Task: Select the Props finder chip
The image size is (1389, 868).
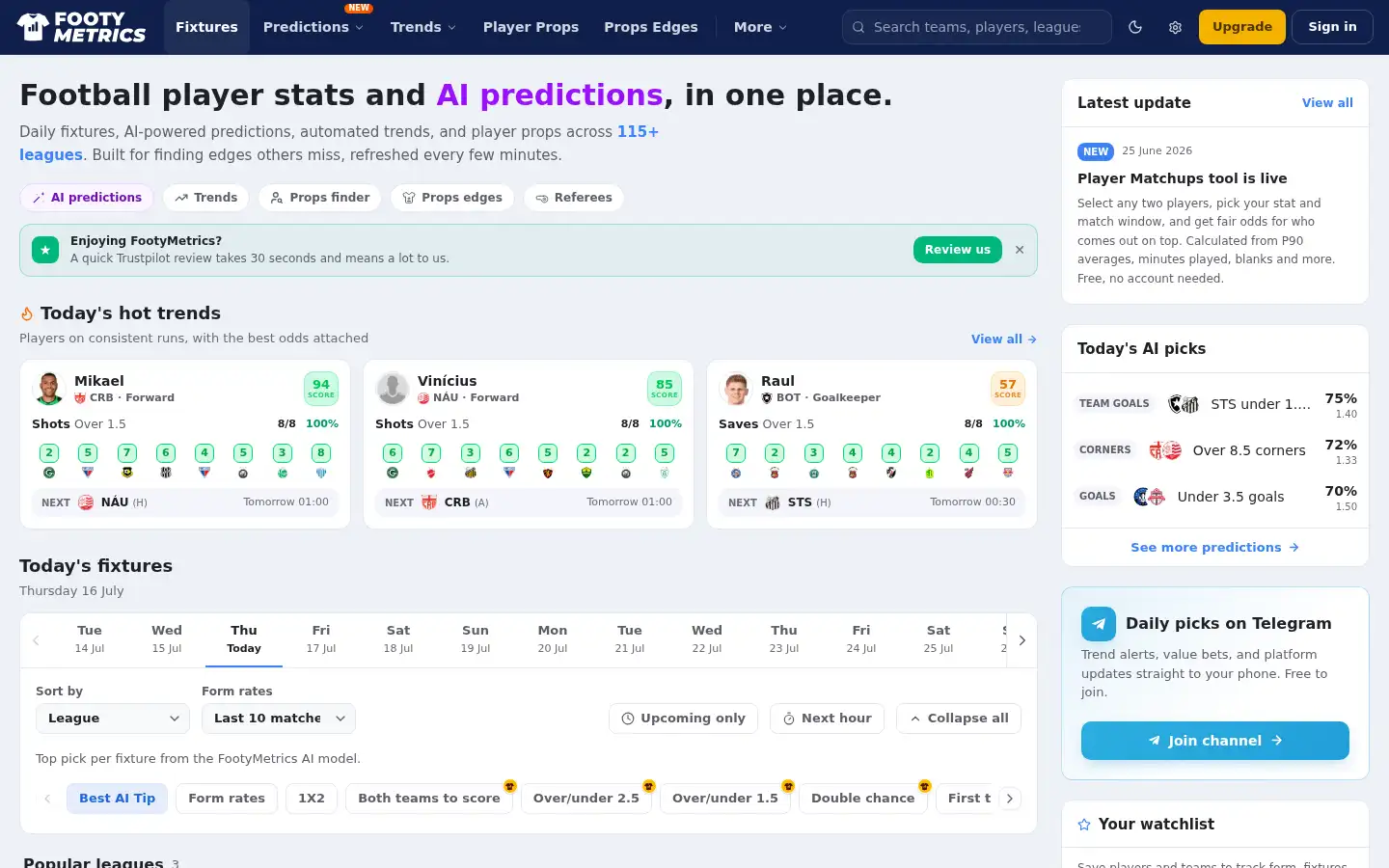Action: [319, 198]
